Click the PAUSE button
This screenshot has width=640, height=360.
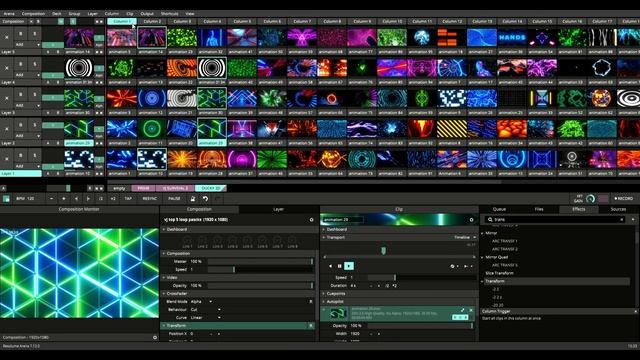(x=174, y=199)
